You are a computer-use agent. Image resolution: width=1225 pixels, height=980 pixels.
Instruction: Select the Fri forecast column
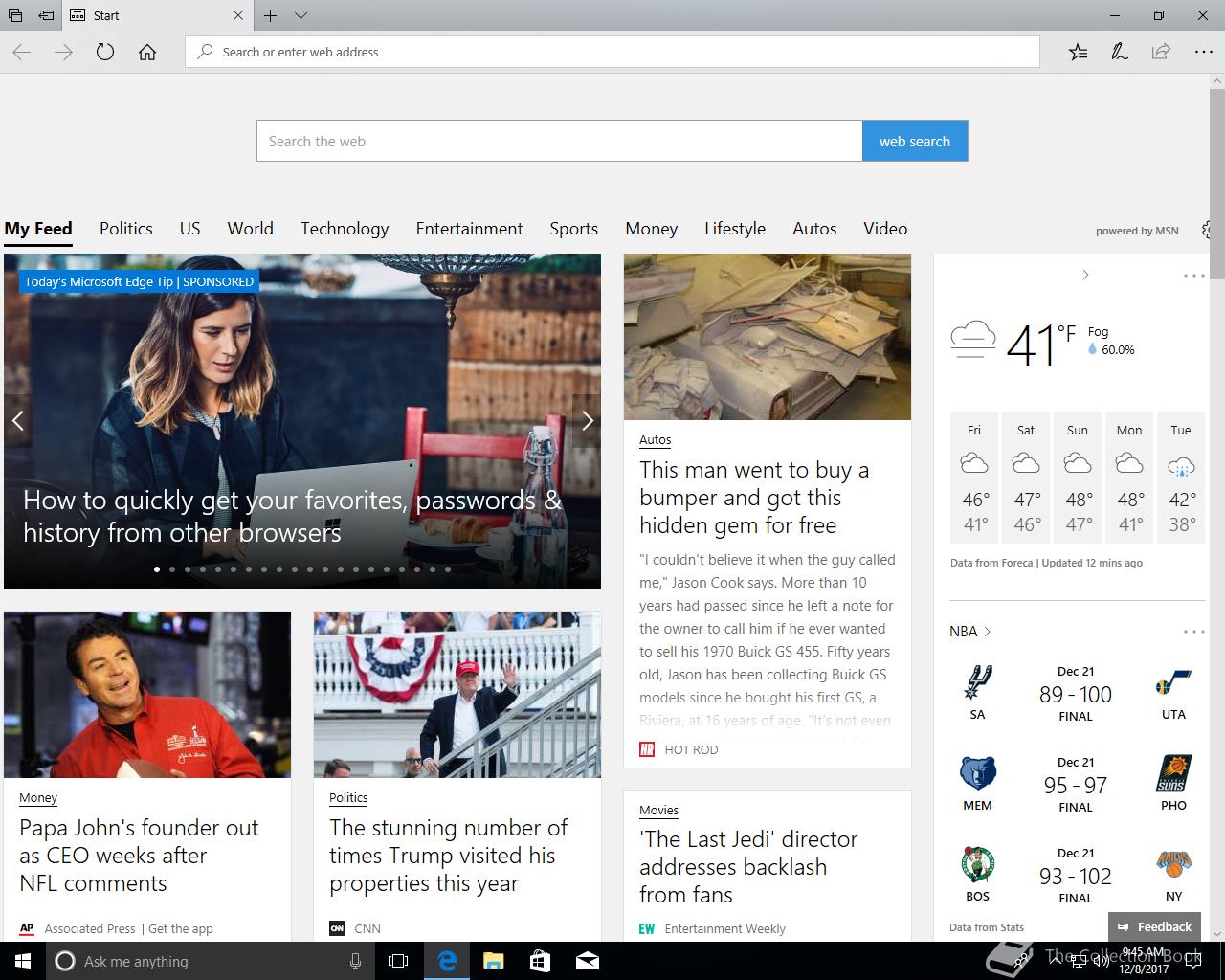point(974,478)
